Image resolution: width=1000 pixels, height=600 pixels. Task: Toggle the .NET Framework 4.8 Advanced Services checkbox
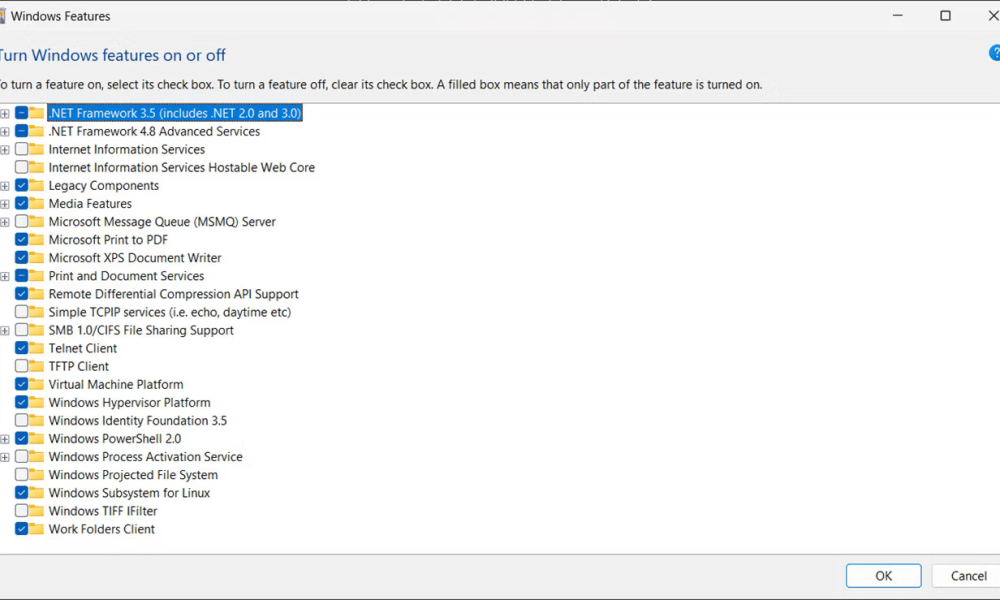click(x=21, y=131)
